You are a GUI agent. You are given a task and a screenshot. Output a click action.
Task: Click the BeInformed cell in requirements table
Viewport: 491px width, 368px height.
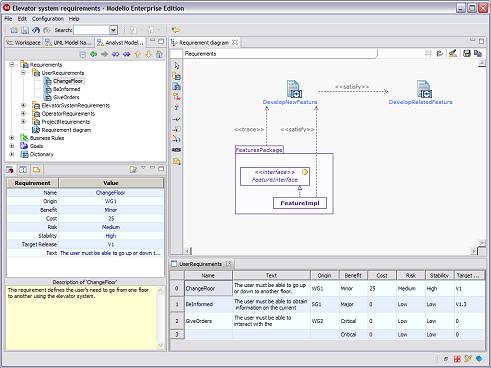tap(208, 304)
